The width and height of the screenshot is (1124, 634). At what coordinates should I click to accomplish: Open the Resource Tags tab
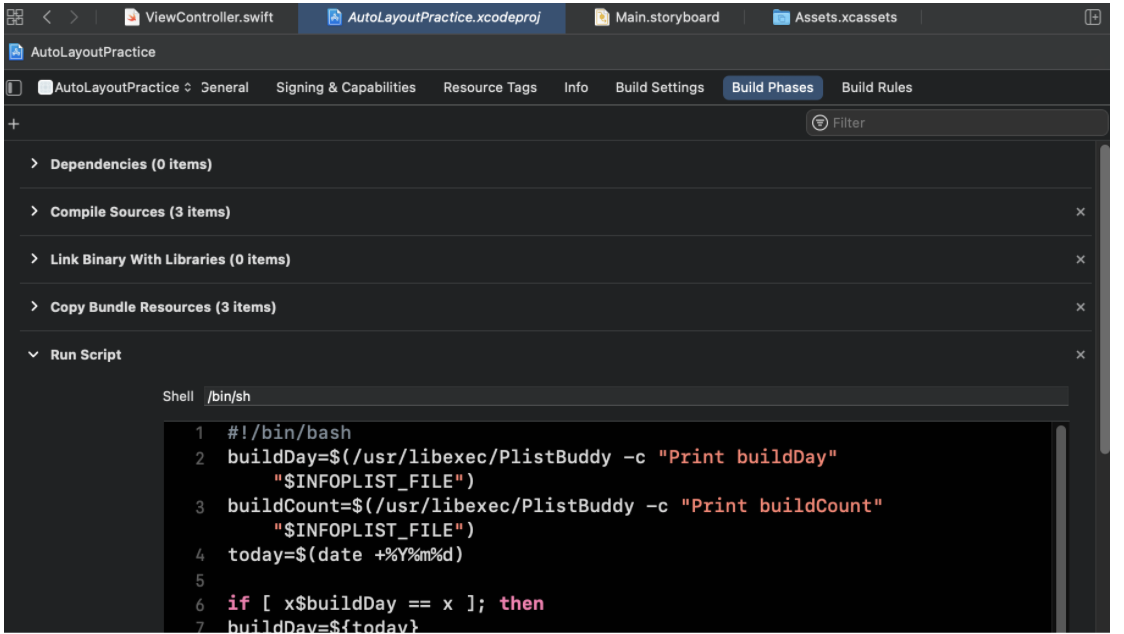tap(490, 87)
